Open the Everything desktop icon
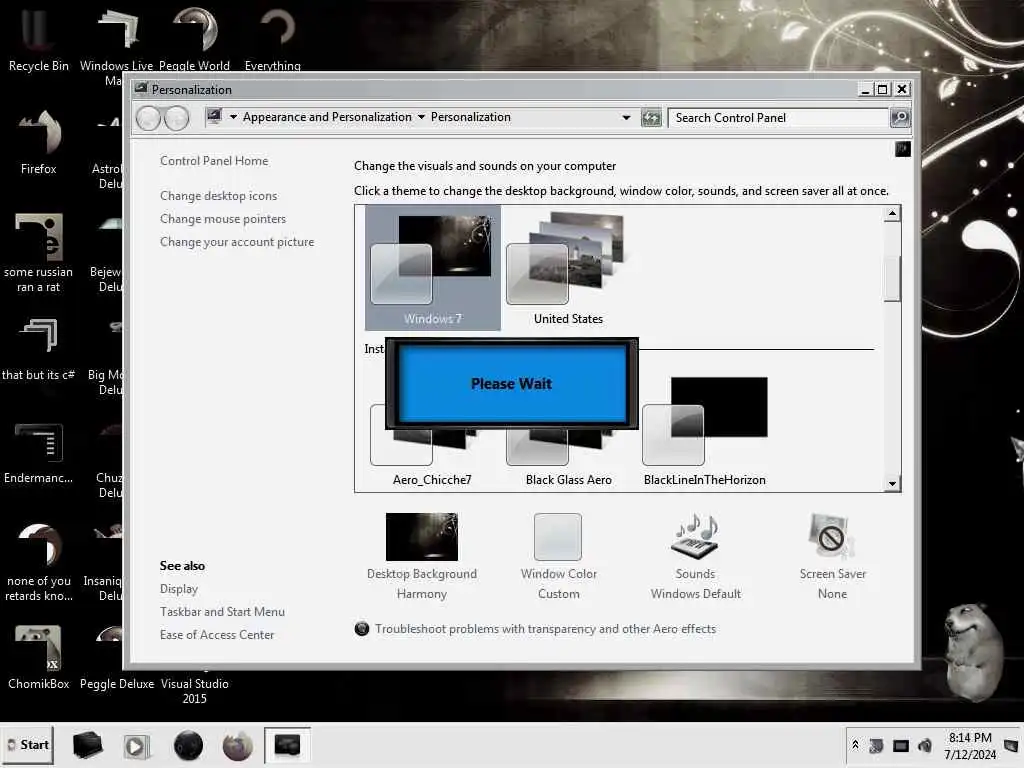Screen dimensions: 1024x768 (272, 38)
